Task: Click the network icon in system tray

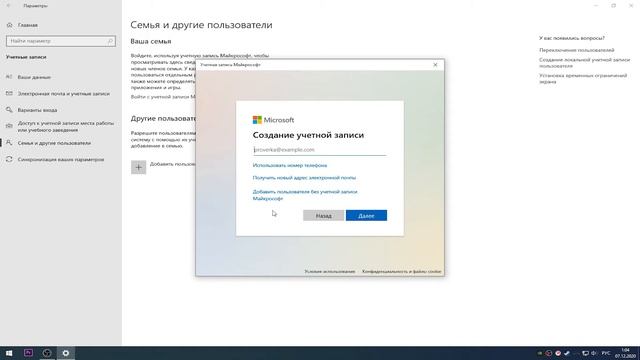Action: pos(585,353)
